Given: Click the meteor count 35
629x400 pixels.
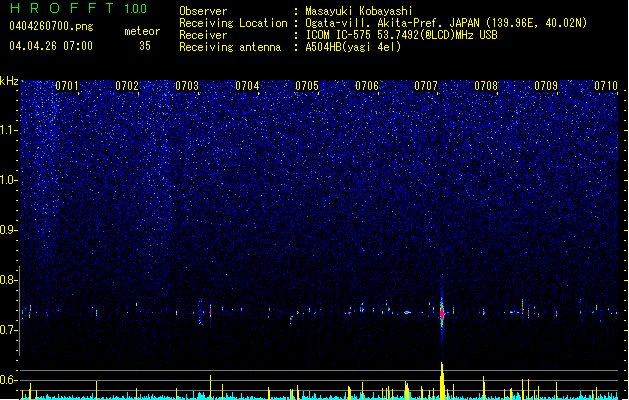Looking at the screenshot, I should point(145,46).
